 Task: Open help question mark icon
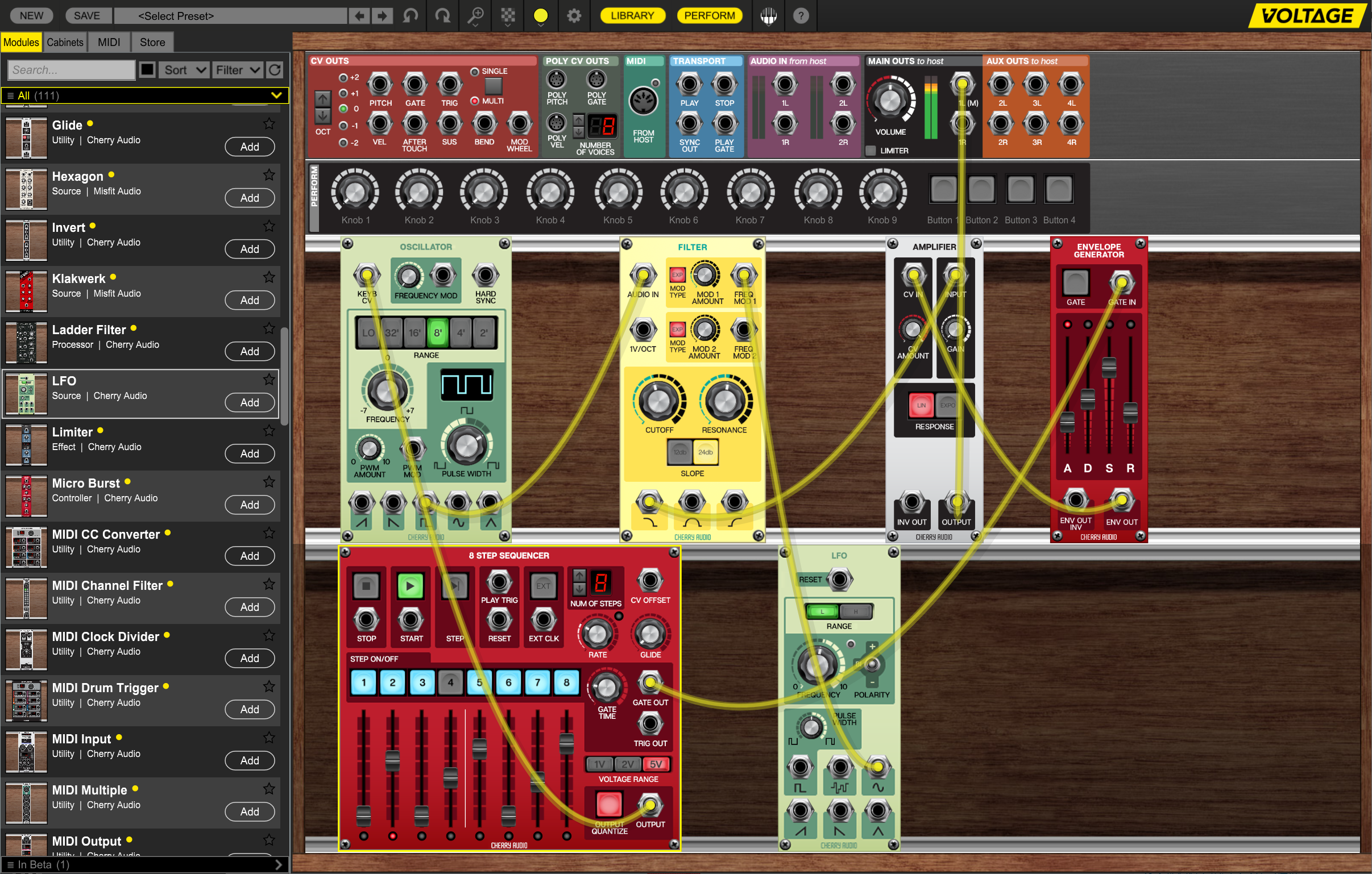[801, 15]
